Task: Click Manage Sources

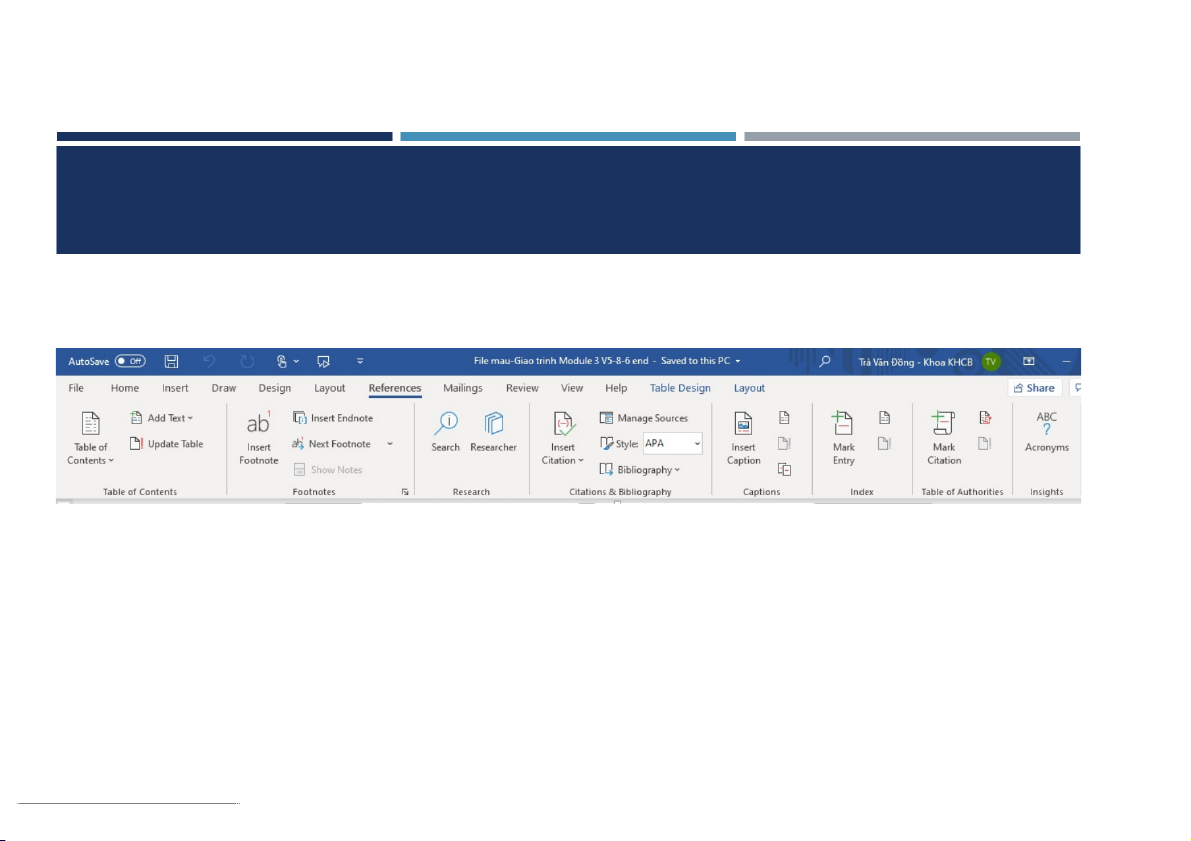Action: coord(643,418)
